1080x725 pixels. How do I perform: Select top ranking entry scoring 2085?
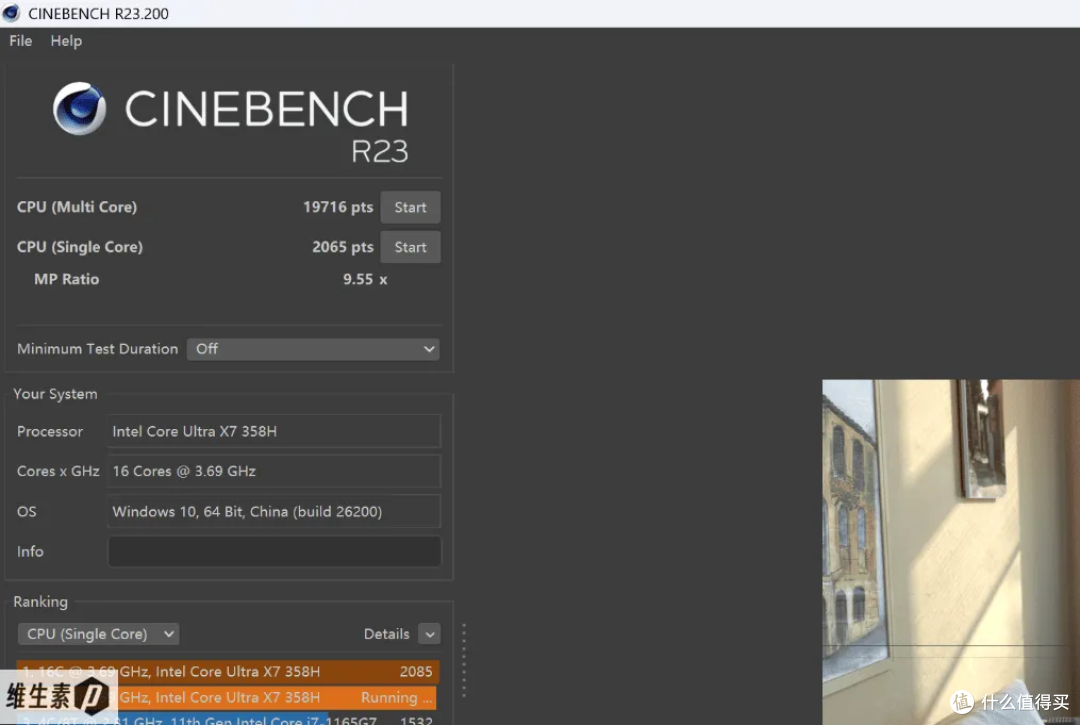(x=227, y=671)
